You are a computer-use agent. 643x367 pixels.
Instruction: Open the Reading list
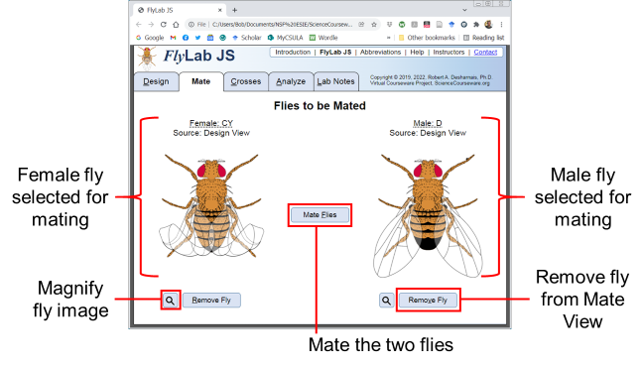pos(483,37)
